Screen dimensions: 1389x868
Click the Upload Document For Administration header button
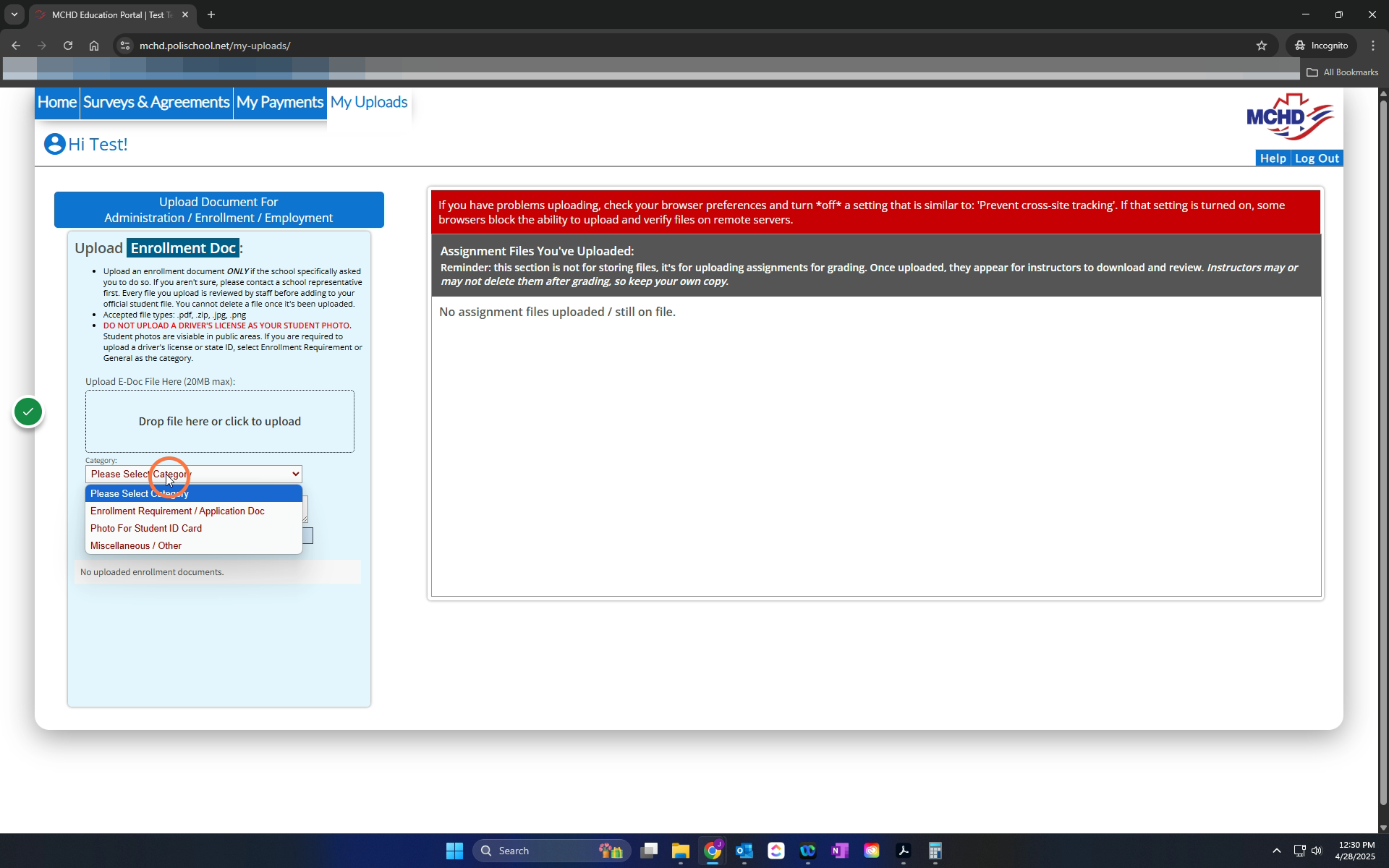coord(218,210)
